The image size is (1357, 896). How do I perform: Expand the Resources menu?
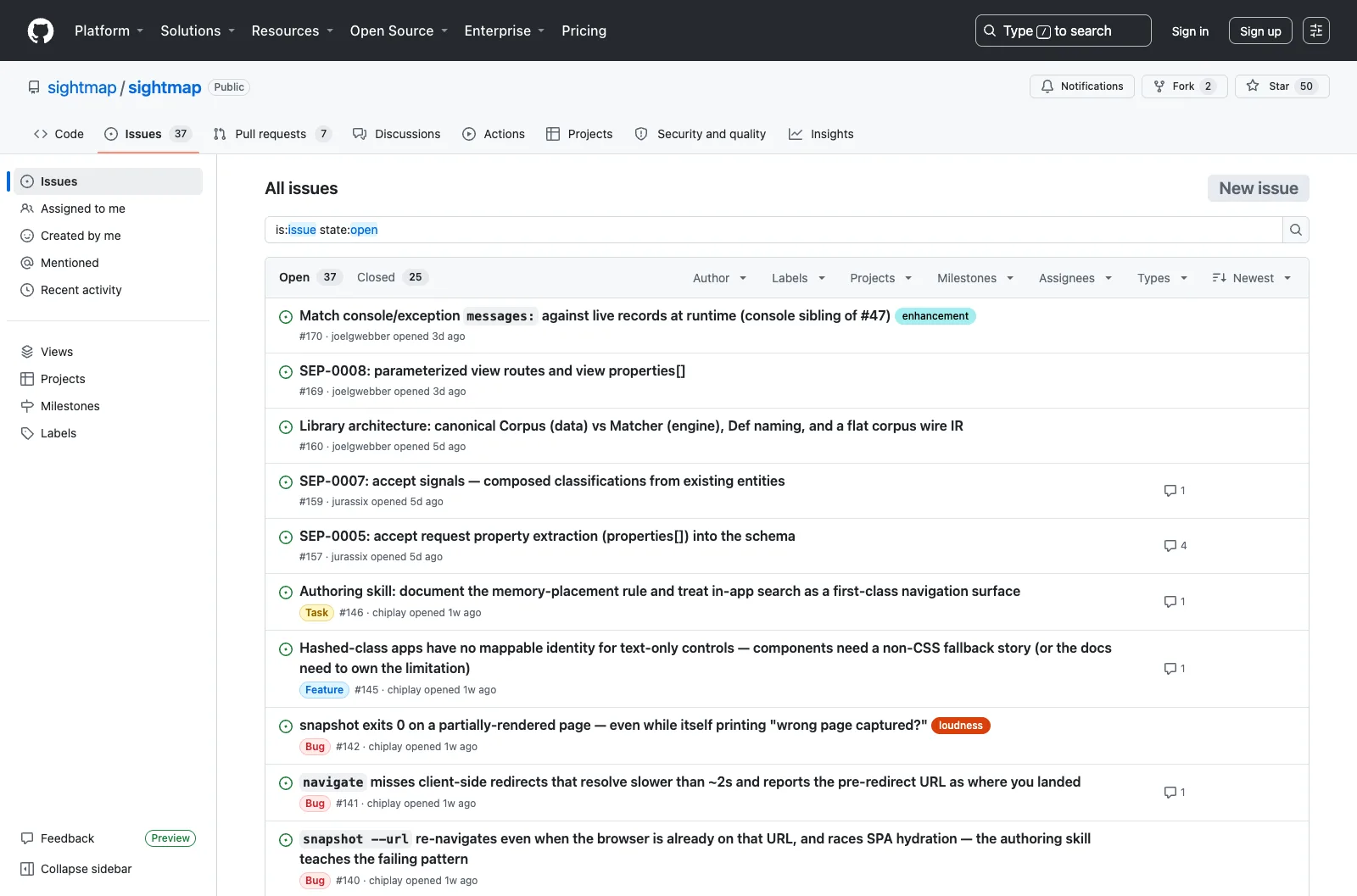(x=292, y=31)
